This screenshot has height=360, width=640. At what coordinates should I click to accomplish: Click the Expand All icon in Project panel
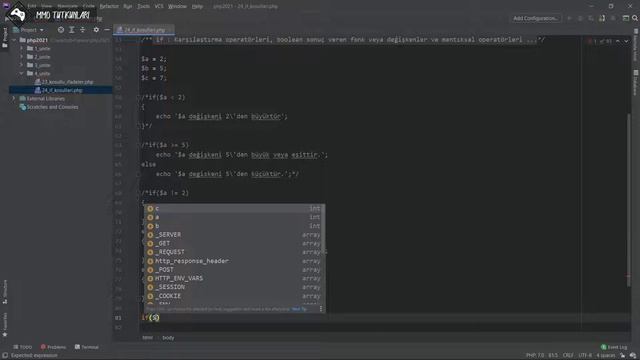[x=72, y=30]
